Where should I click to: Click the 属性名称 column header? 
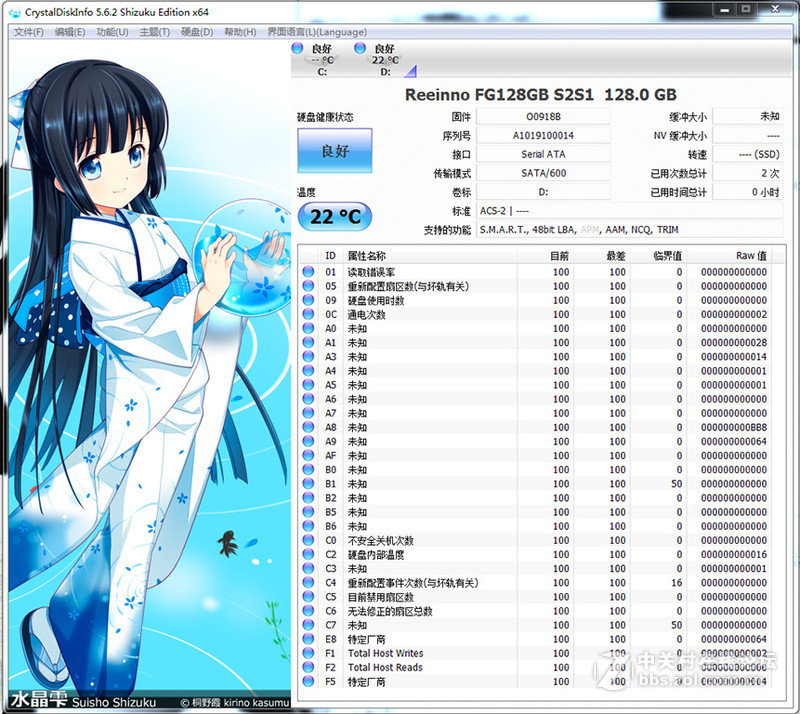click(366, 256)
